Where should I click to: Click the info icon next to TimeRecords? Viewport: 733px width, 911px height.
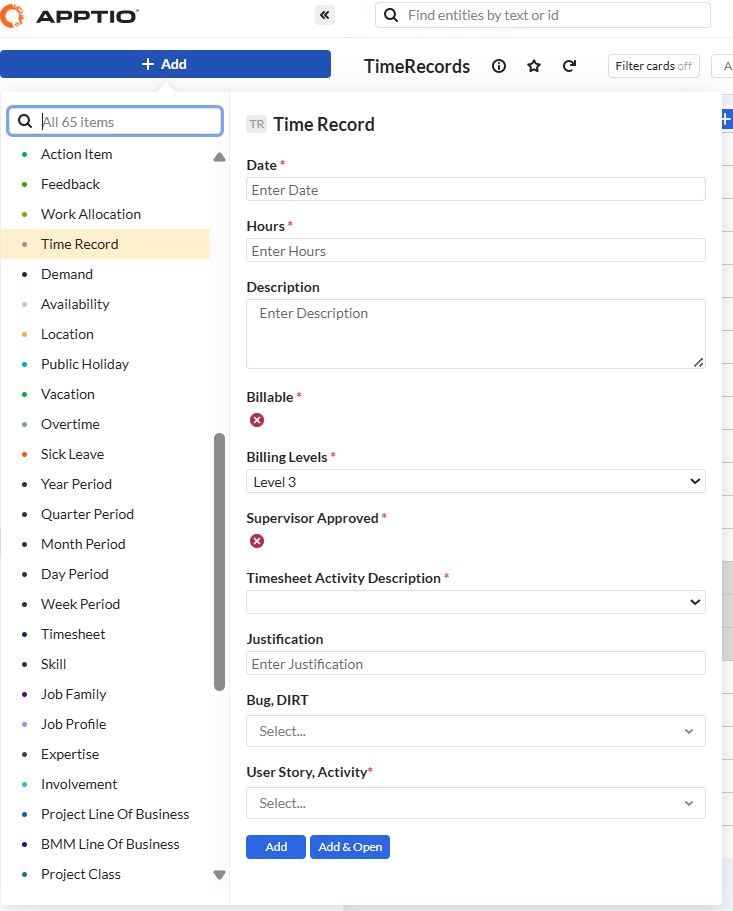pos(499,66)
